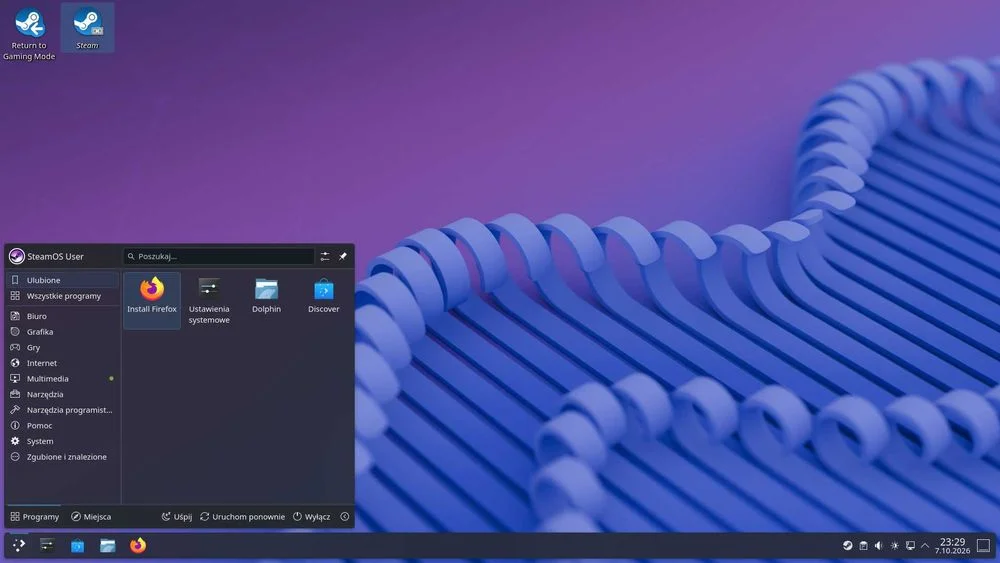Image resolution: width=1000 pixels, height=563 pixels.
Task: Open System Settings from the taskbar
Action: tap(47, 545)
